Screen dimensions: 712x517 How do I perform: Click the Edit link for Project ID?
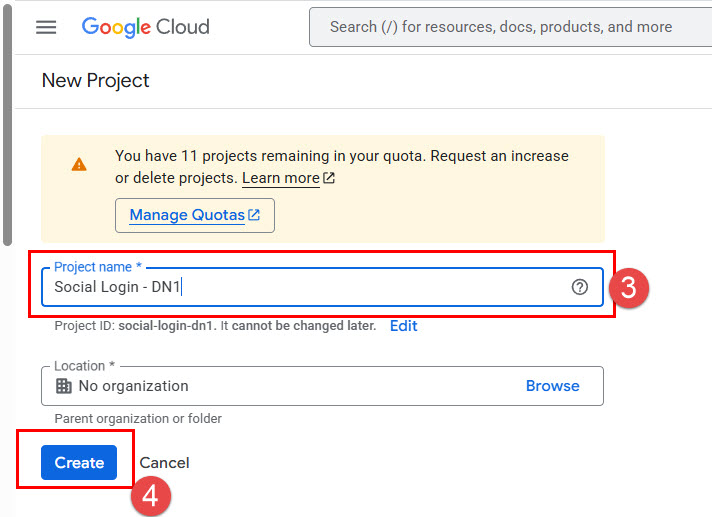(x=403, y=326)
